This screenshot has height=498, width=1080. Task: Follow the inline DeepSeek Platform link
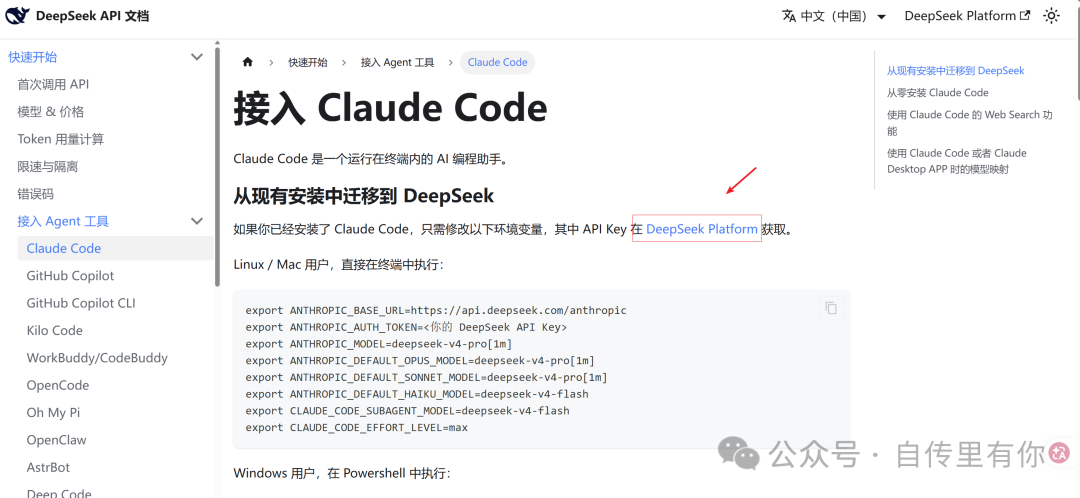coord(702,229)
